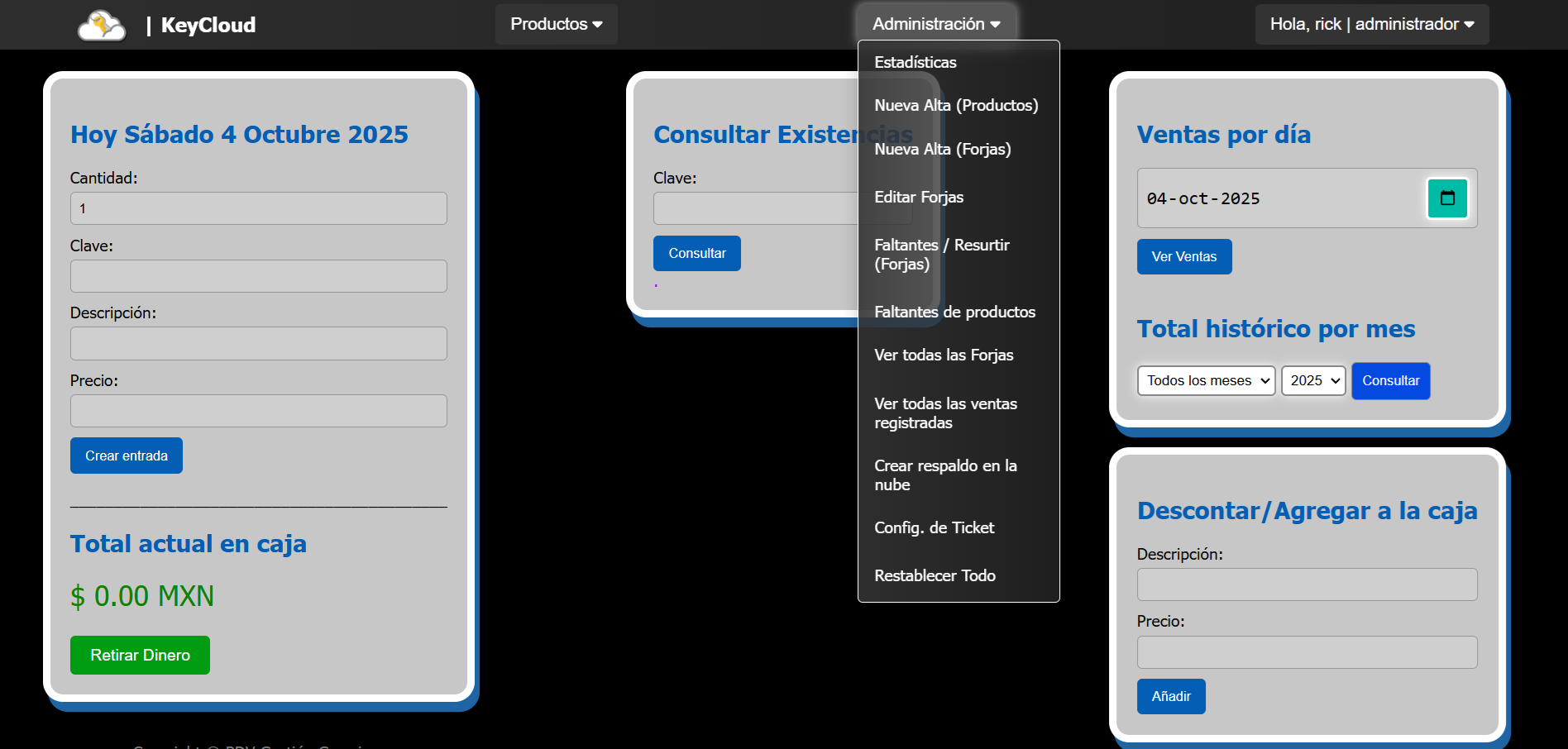Select Faltantes de productos option

(954, 312)
